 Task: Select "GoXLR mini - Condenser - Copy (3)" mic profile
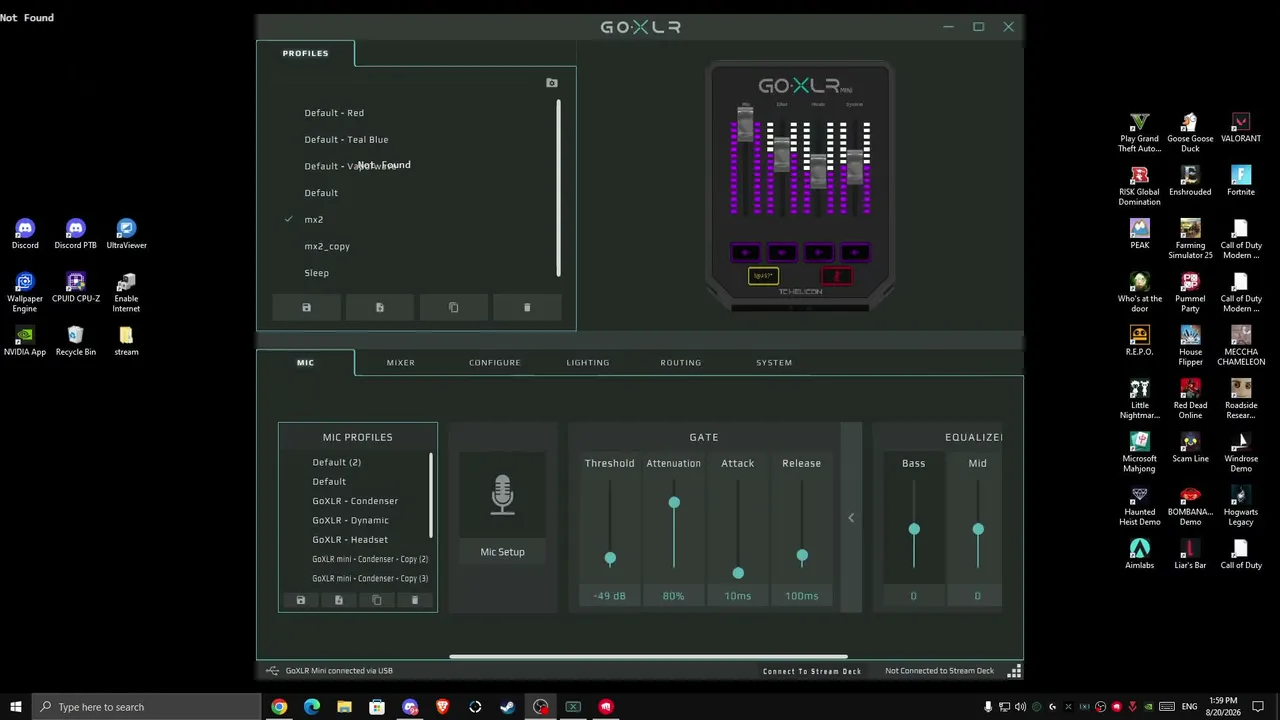pyautogui.click(x=370, y=579)
